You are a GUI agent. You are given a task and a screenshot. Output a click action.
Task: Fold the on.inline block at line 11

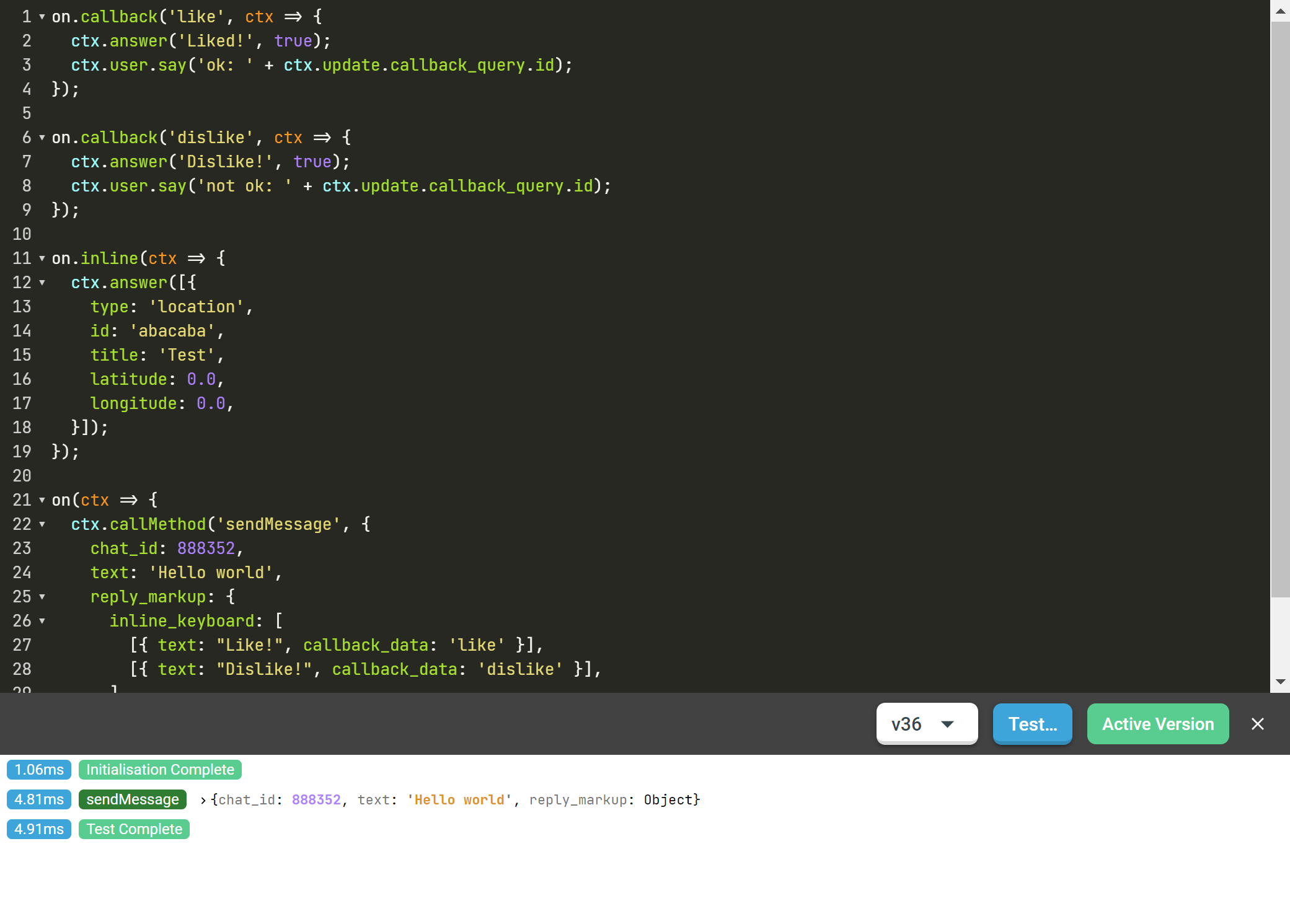(x=42, y=258)
